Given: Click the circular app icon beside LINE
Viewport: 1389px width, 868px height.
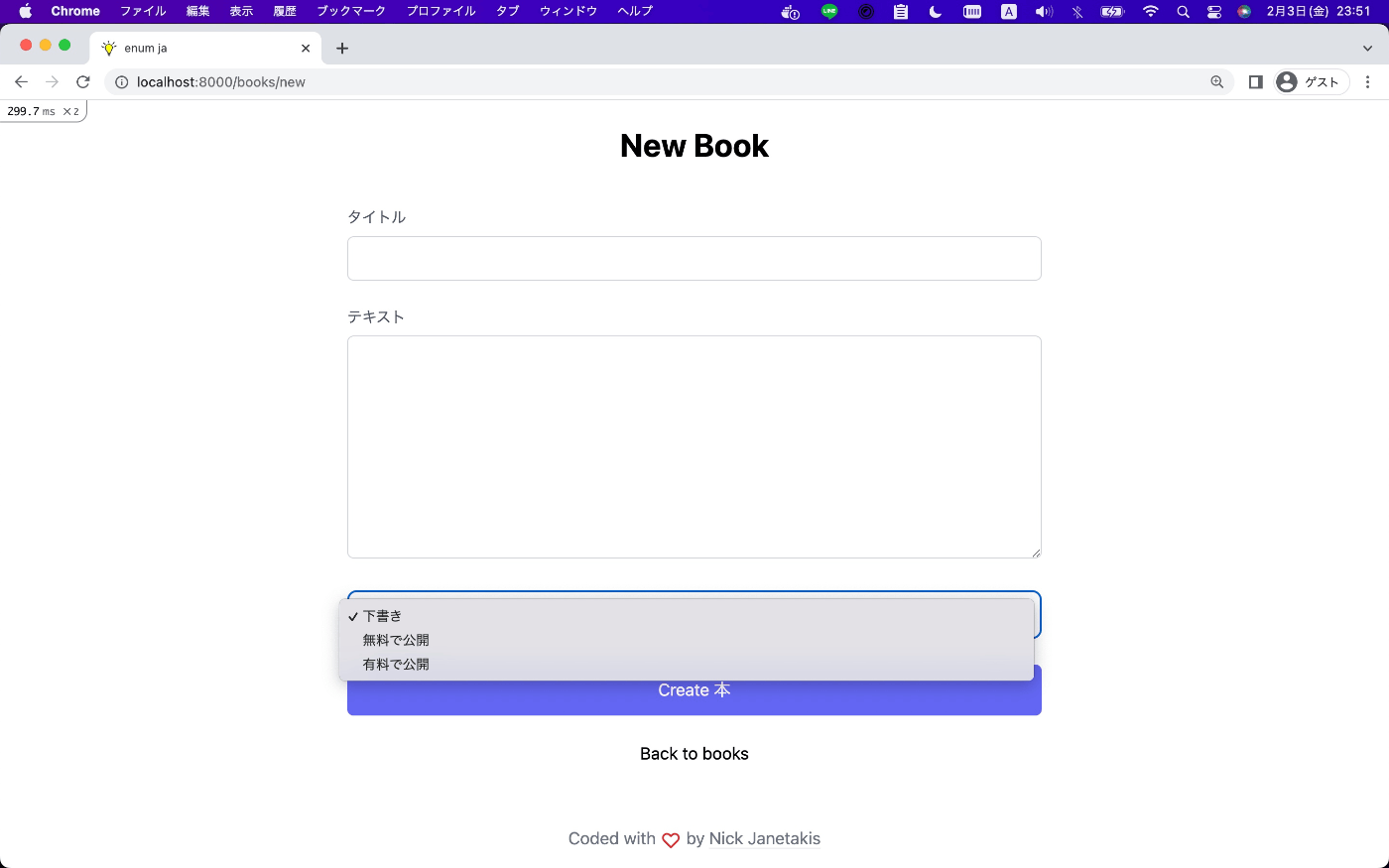Looking at the screenshot, I should [866, 12].
